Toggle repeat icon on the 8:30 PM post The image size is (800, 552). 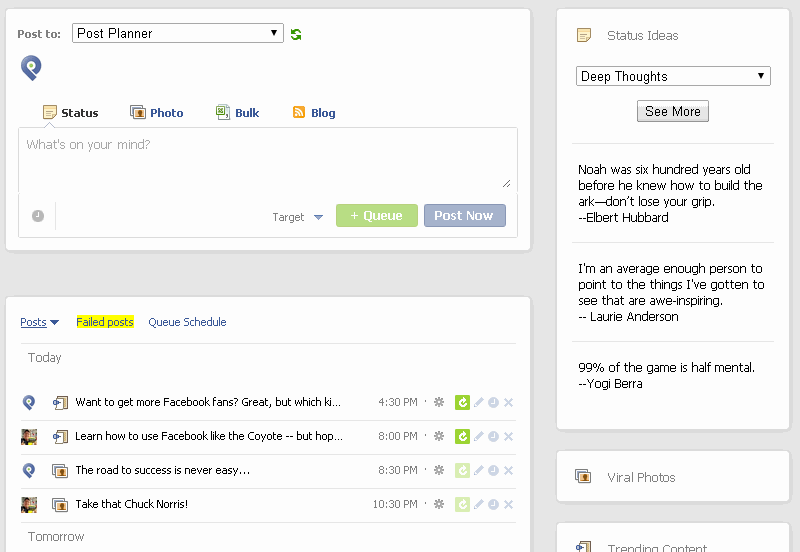click(462, 471)
